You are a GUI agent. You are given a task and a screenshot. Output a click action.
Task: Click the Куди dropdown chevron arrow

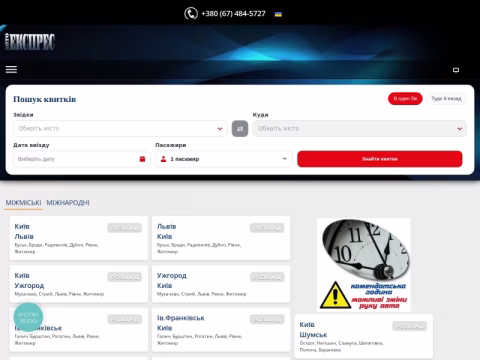[x=459, y=129]
